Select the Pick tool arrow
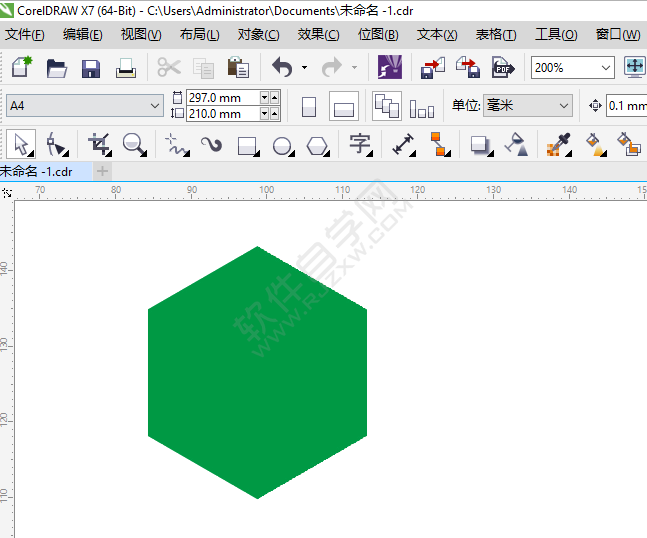647x538 pixels. [x=23, y=144]
